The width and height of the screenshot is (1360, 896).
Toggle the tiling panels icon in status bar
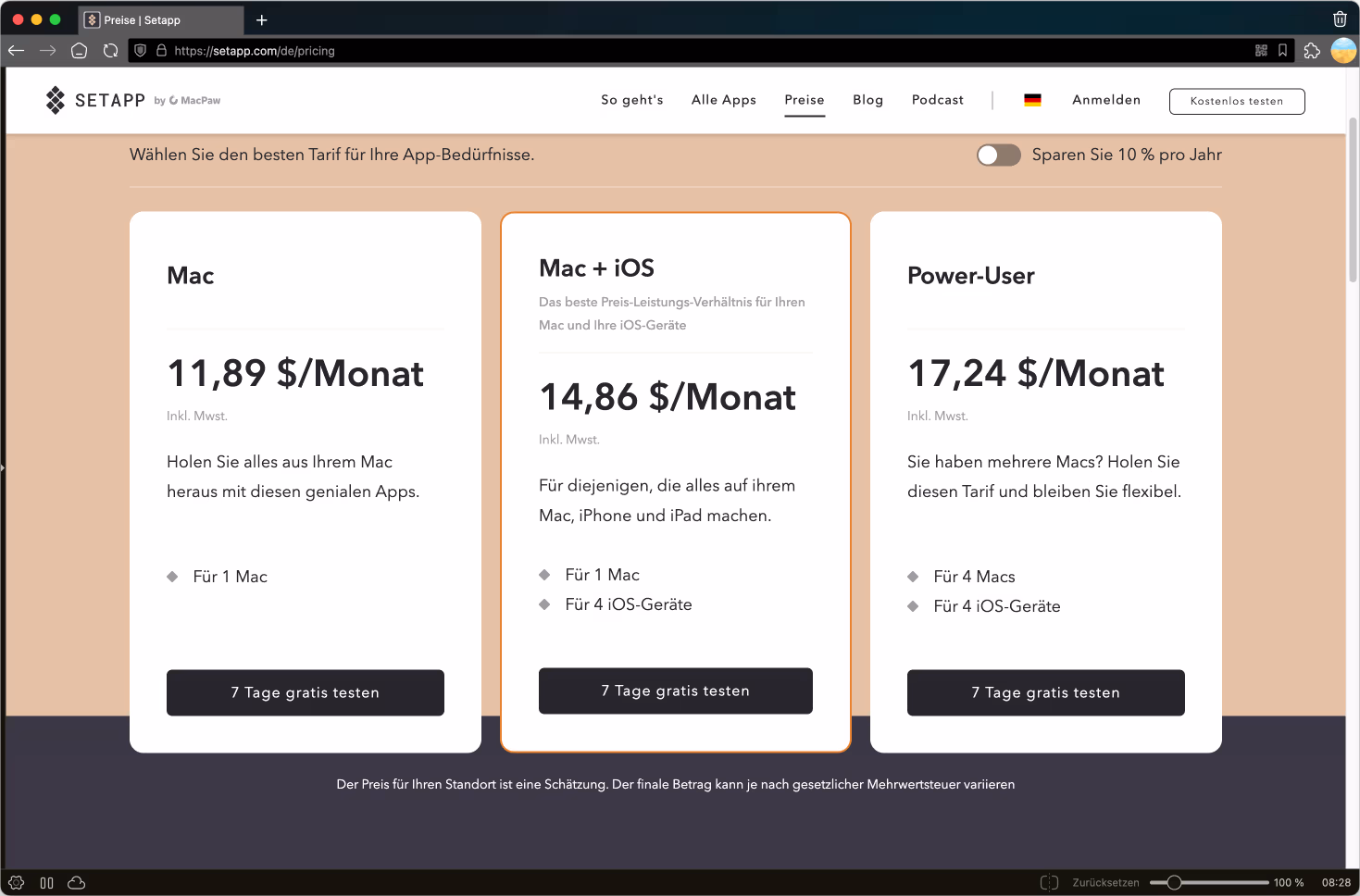coord(47,883)
